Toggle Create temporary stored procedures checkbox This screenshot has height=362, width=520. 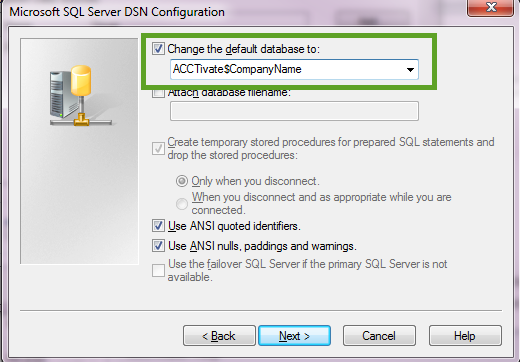[158, 148]
